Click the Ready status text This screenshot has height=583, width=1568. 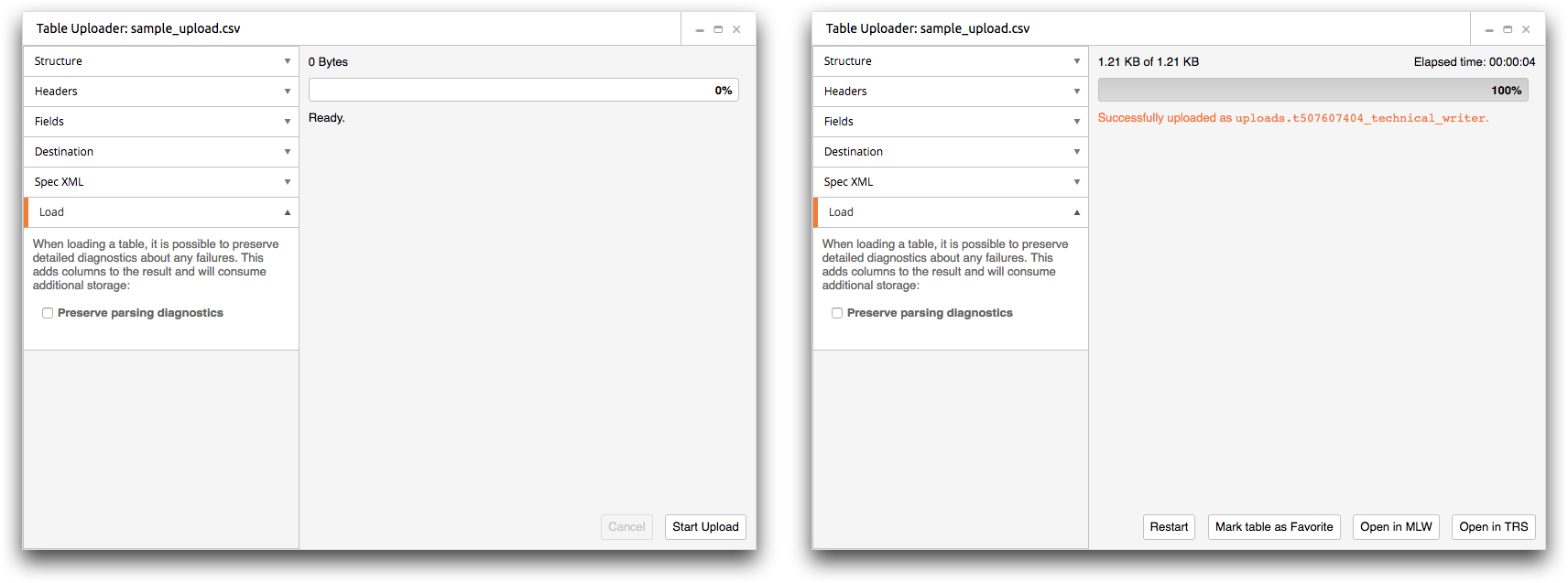coord(327,118)
